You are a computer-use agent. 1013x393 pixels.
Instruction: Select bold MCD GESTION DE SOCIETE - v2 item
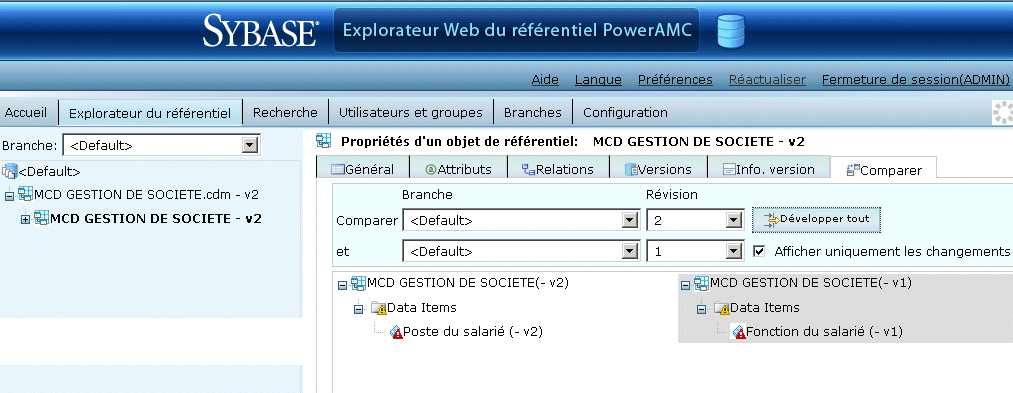[156, 218]
